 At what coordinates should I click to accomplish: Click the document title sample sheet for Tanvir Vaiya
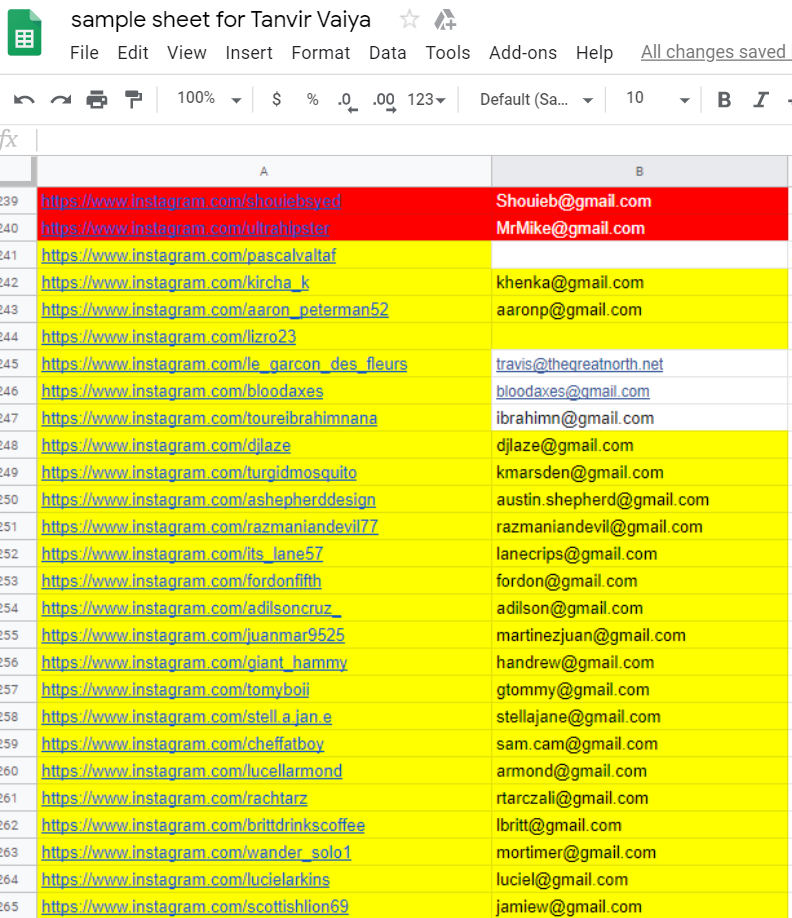pyautogui.click(x=221, y=20)
